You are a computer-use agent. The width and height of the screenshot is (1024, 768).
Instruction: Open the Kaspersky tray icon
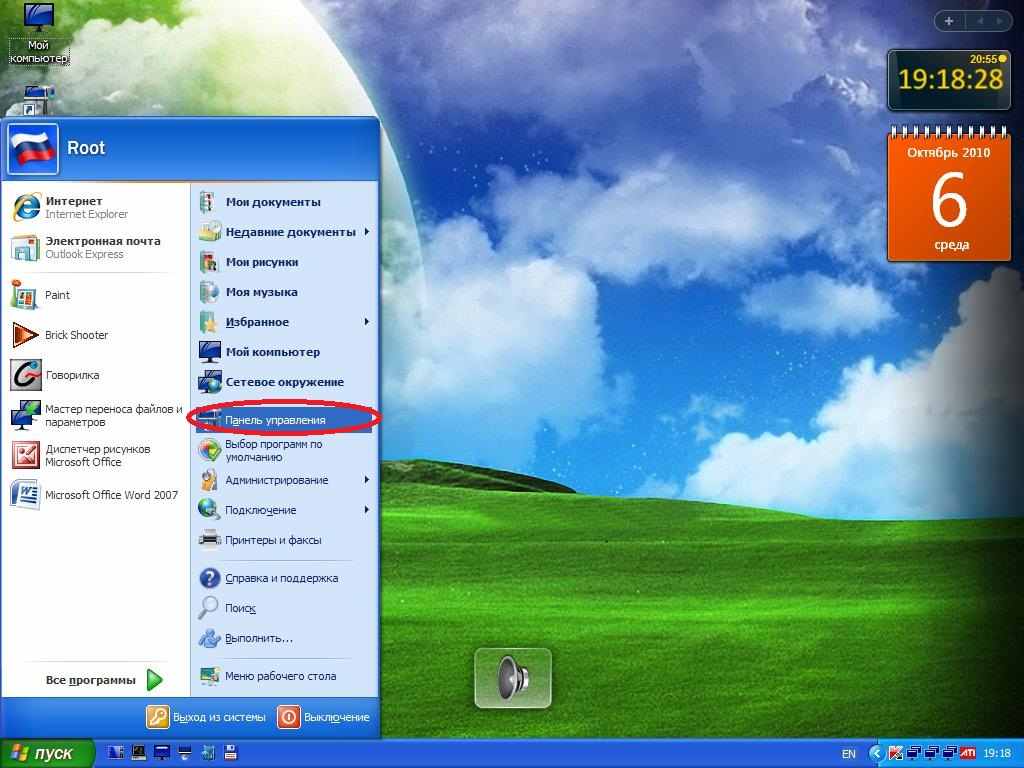click(895, 754)
